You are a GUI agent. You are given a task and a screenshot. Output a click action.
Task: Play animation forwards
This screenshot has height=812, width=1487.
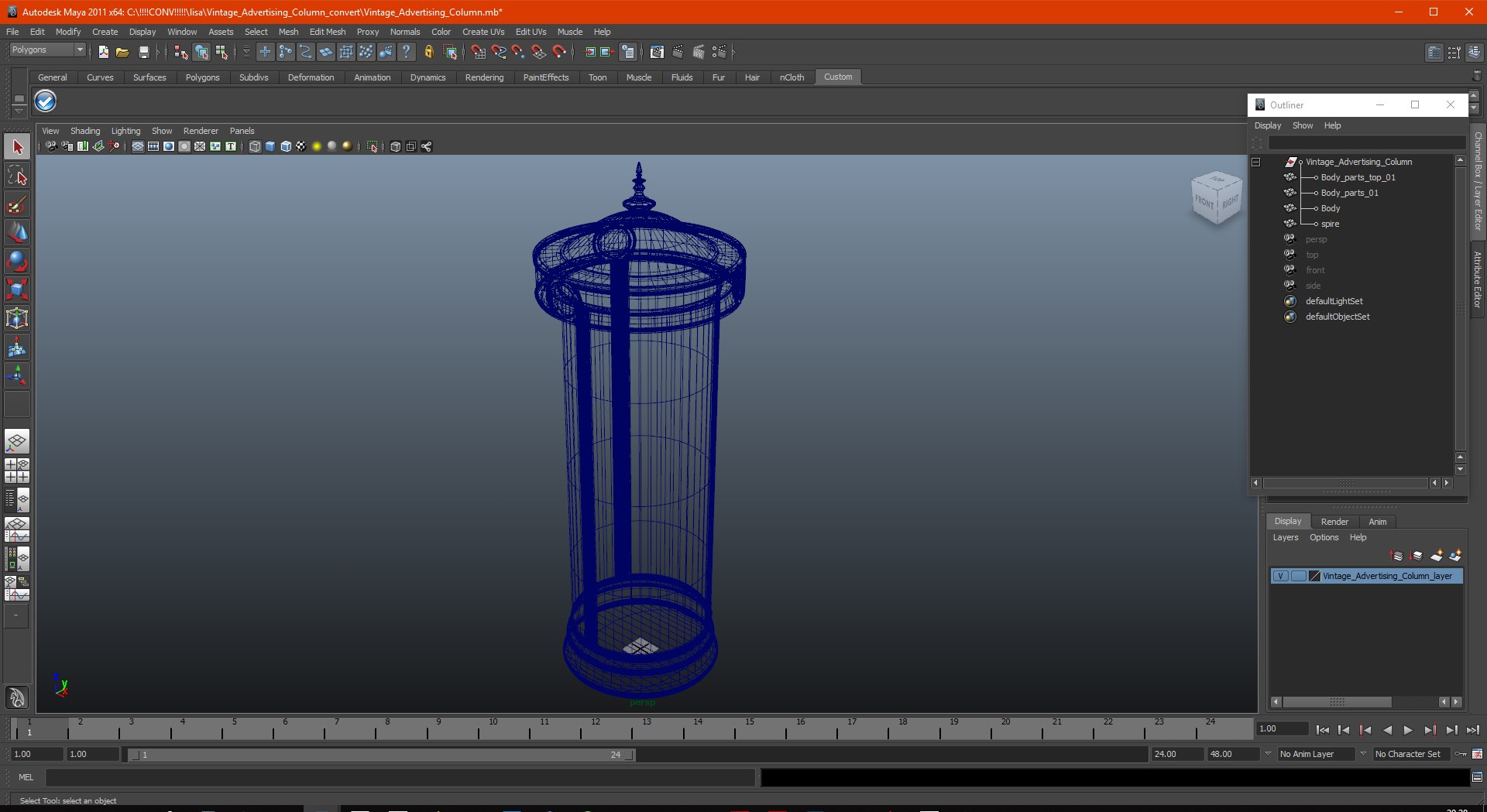(1408, 729)
